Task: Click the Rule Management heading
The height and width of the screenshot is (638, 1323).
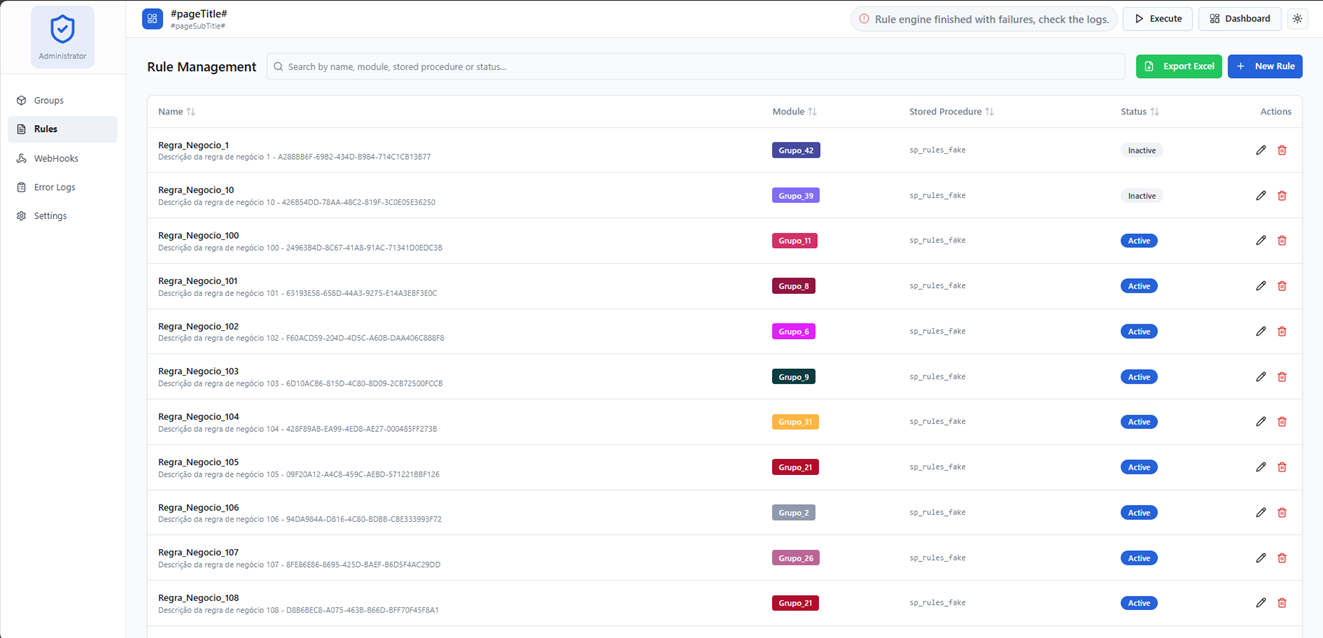Action: click(x=202, y=67)
